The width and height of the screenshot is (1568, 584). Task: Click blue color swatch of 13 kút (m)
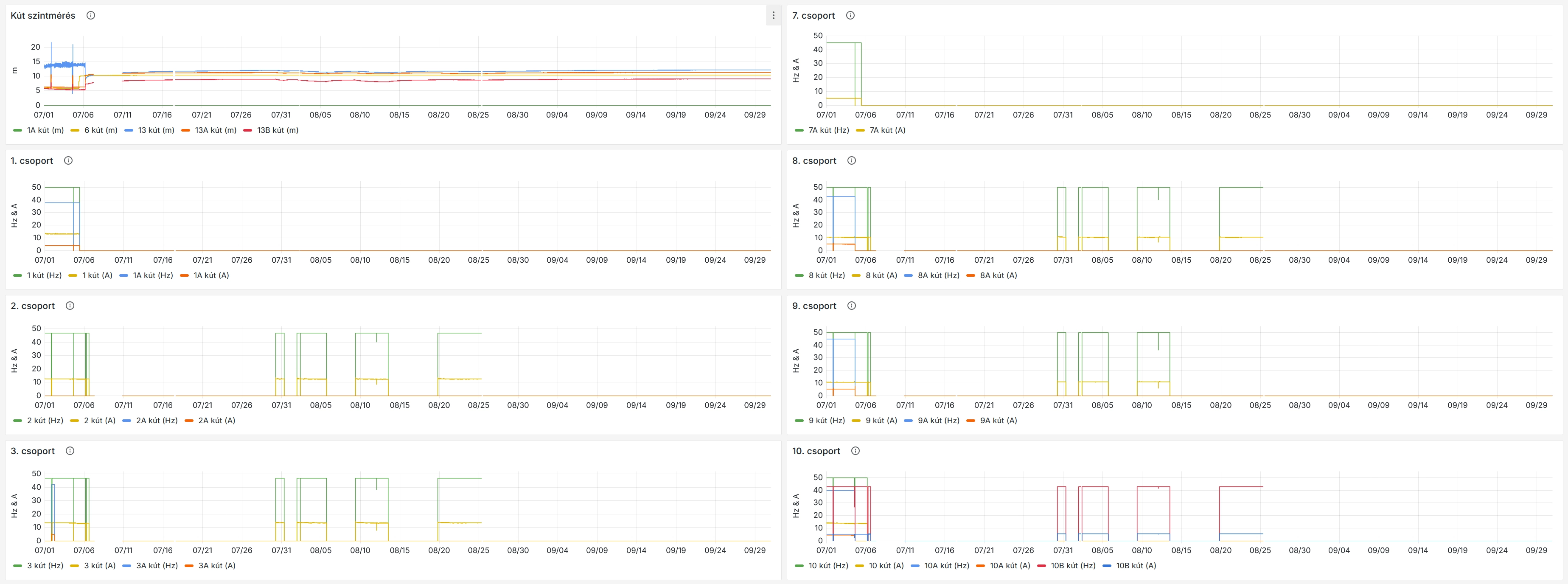pos(129,130)
